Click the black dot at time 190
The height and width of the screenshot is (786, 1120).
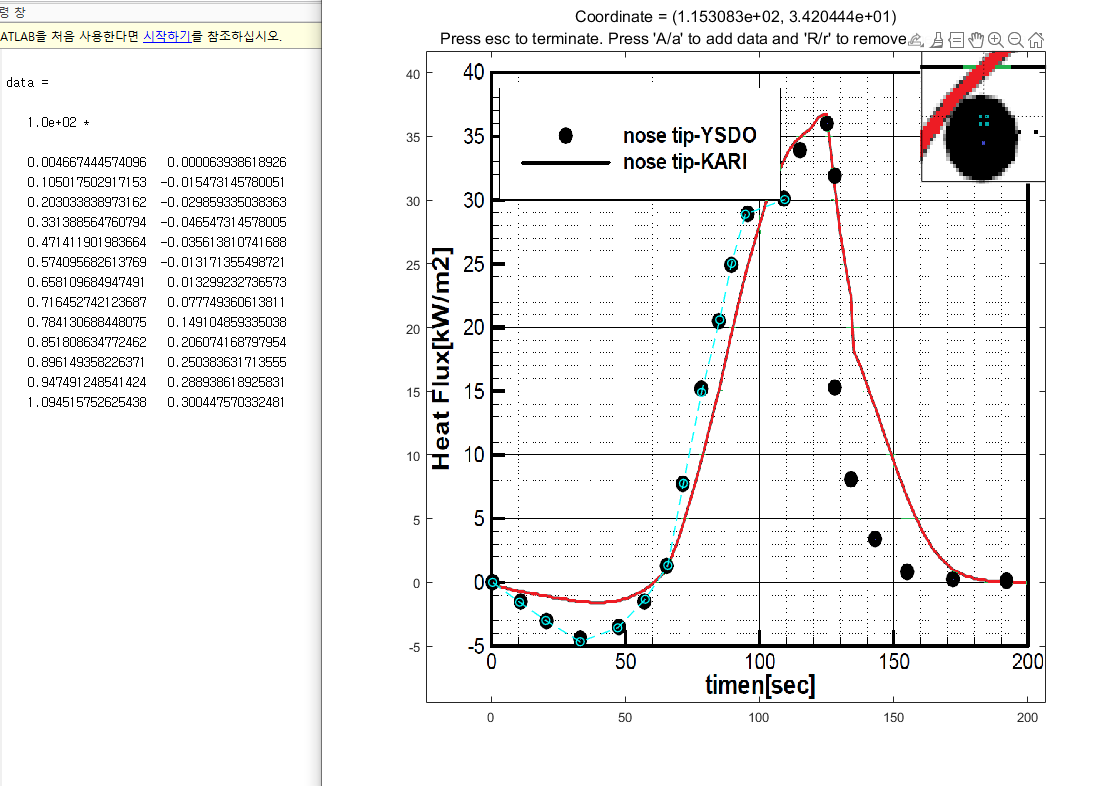tap(1006, 581)
